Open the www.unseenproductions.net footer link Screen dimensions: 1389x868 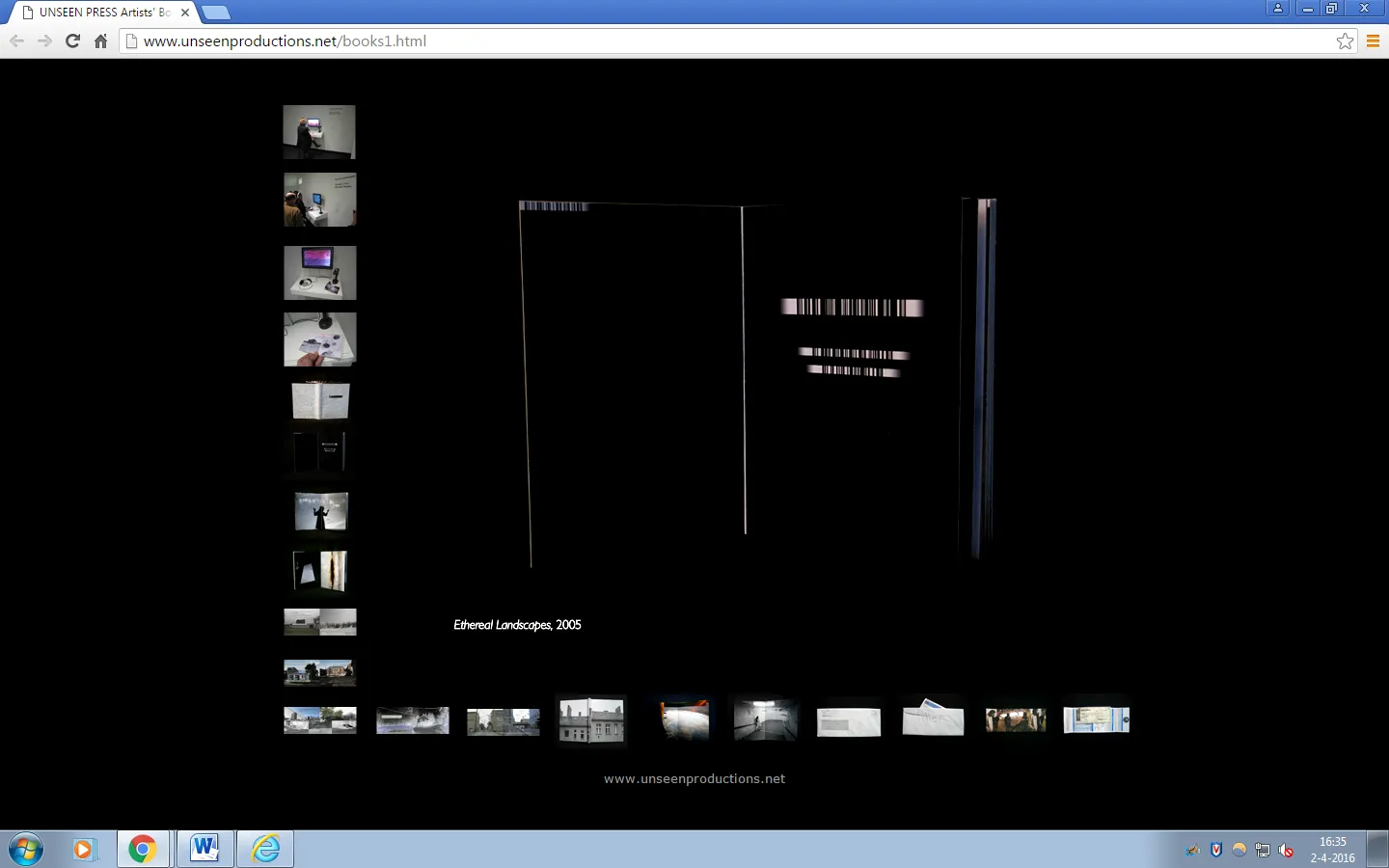694,778
